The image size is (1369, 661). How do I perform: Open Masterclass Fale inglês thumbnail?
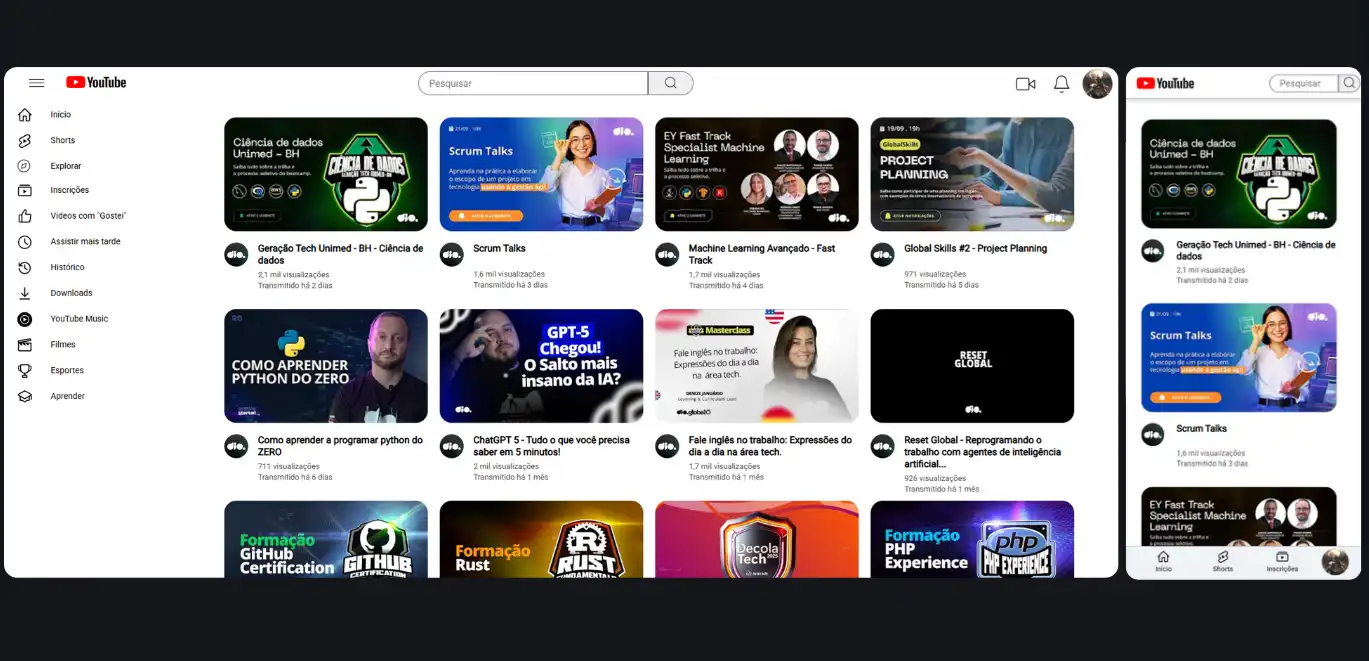(x=757, y=366)
